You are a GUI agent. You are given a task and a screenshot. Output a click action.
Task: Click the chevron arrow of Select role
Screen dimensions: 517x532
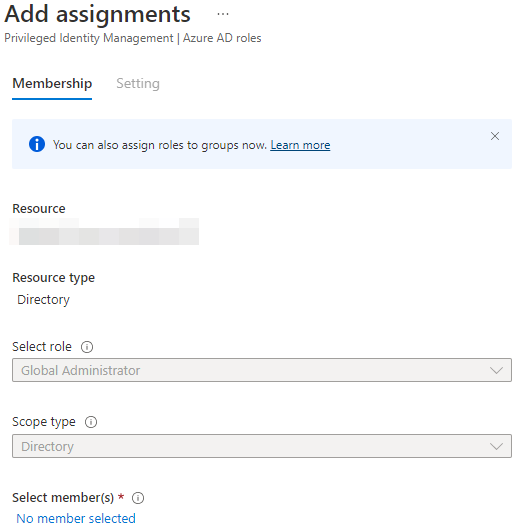click(496, 370)
